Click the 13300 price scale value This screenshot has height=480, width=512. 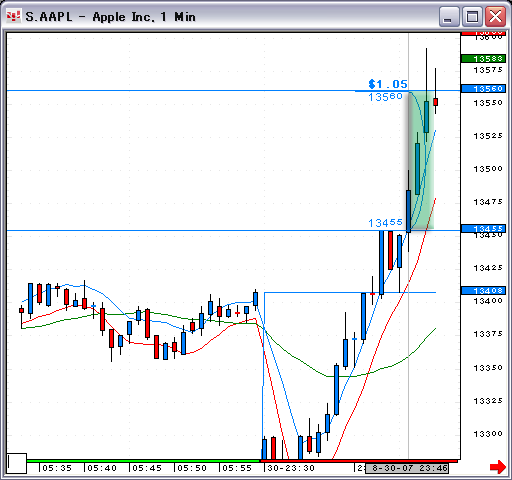[488, 434]
